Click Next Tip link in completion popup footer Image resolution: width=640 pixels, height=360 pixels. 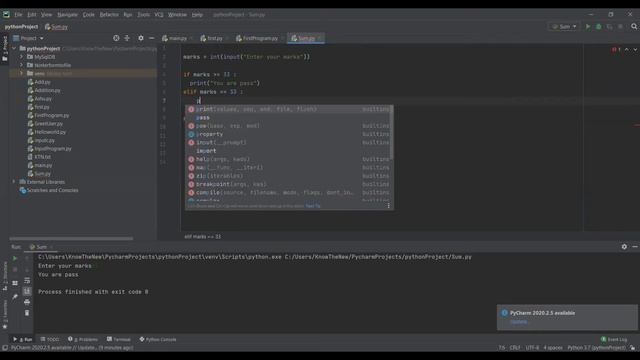click(x=313, y=206)
